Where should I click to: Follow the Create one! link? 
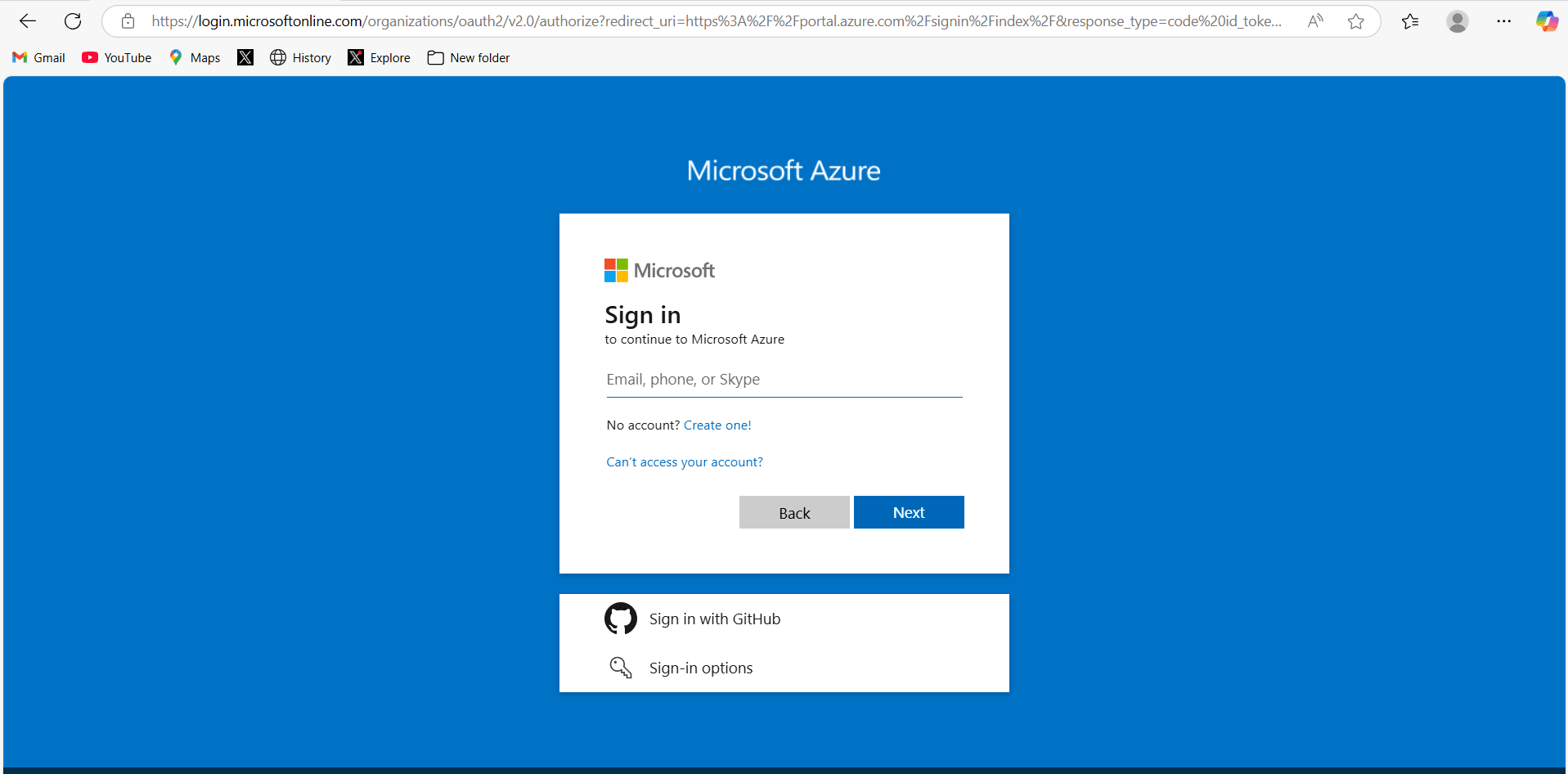(x=717, y=425)
